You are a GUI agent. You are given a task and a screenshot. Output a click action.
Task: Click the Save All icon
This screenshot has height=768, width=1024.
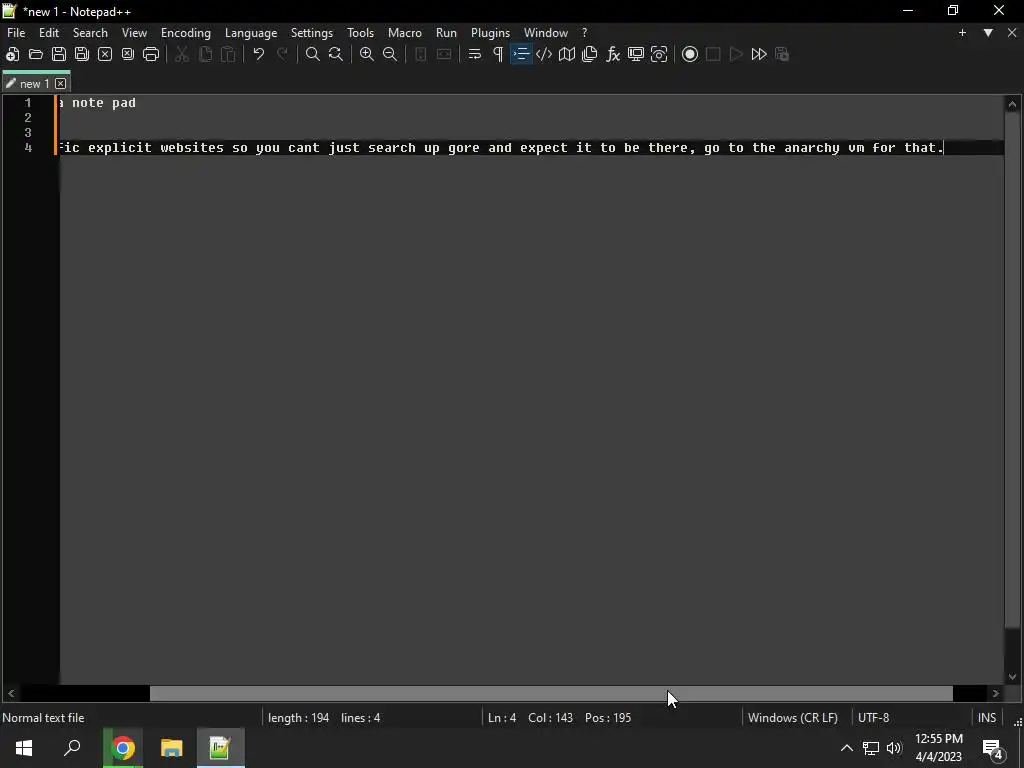click(82, 54)
